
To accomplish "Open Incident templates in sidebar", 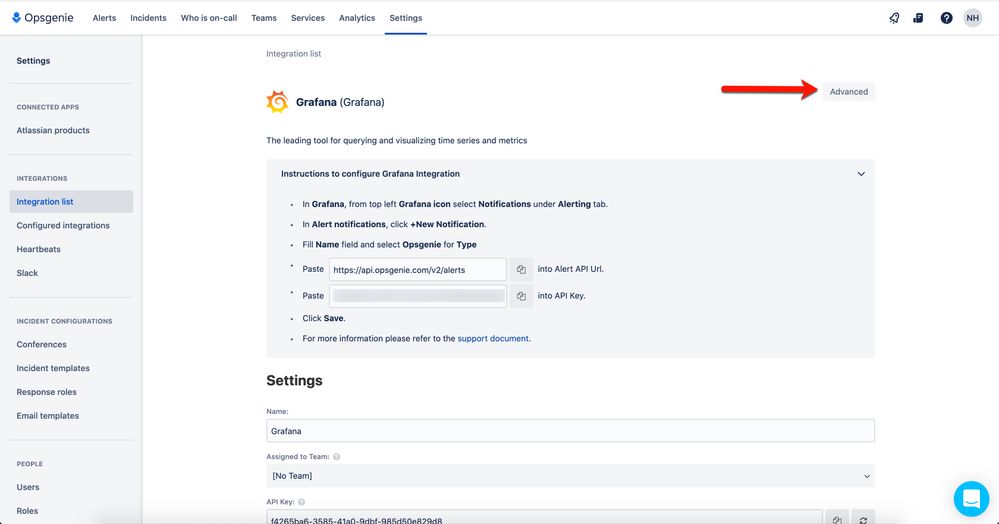I will pos(53,368).
